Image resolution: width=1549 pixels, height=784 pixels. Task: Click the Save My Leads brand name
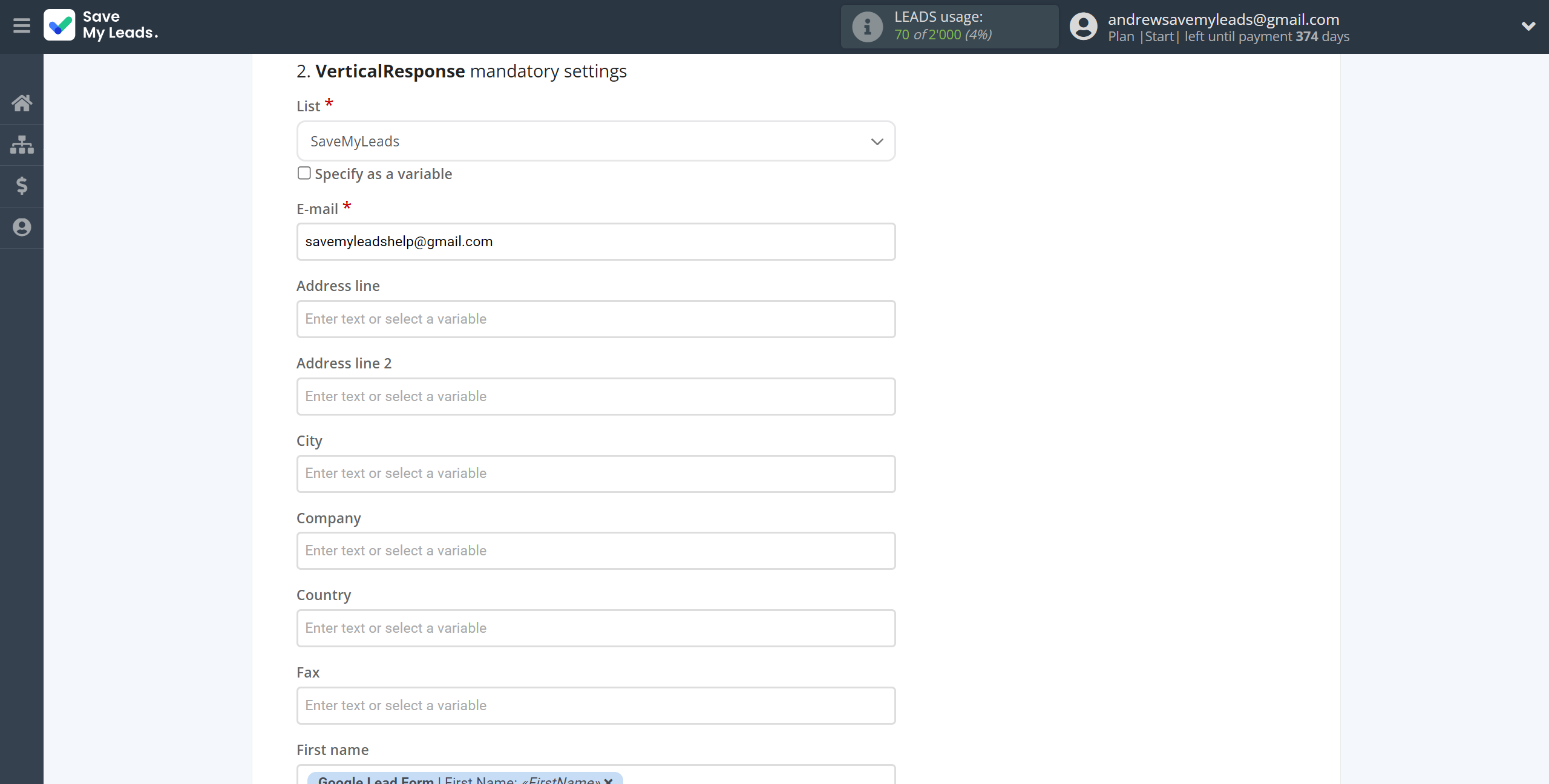120,25
